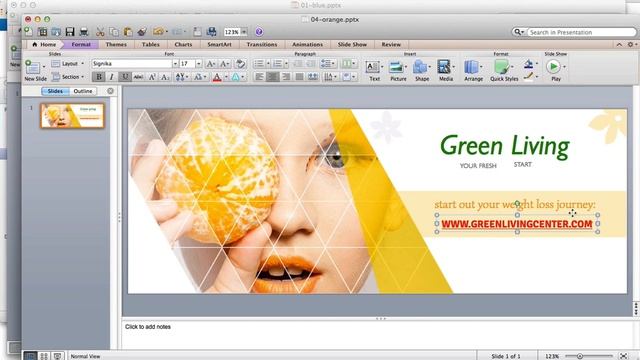Open the Review ribbon tab
Screen dimensions: 640x360
coord(391,44)
